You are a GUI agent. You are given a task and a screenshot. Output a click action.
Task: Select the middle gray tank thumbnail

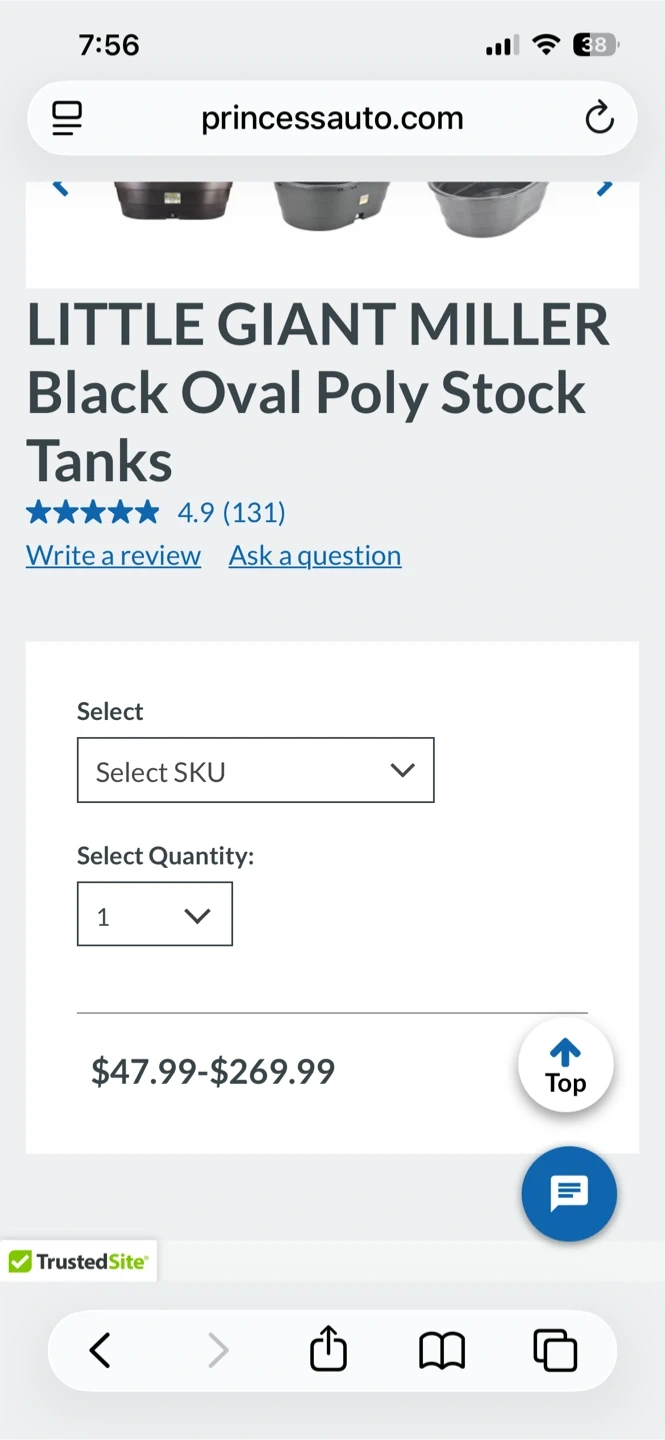pos(330,205)
